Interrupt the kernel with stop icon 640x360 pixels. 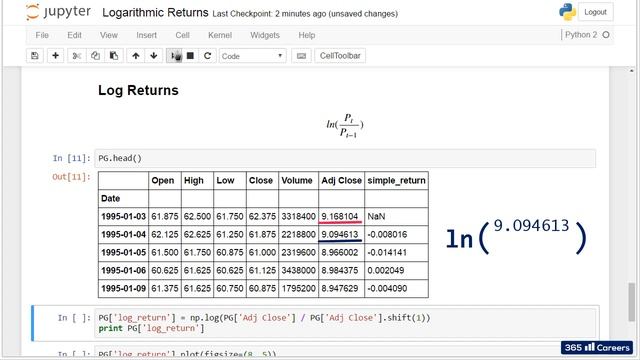(x=190, y=56)
